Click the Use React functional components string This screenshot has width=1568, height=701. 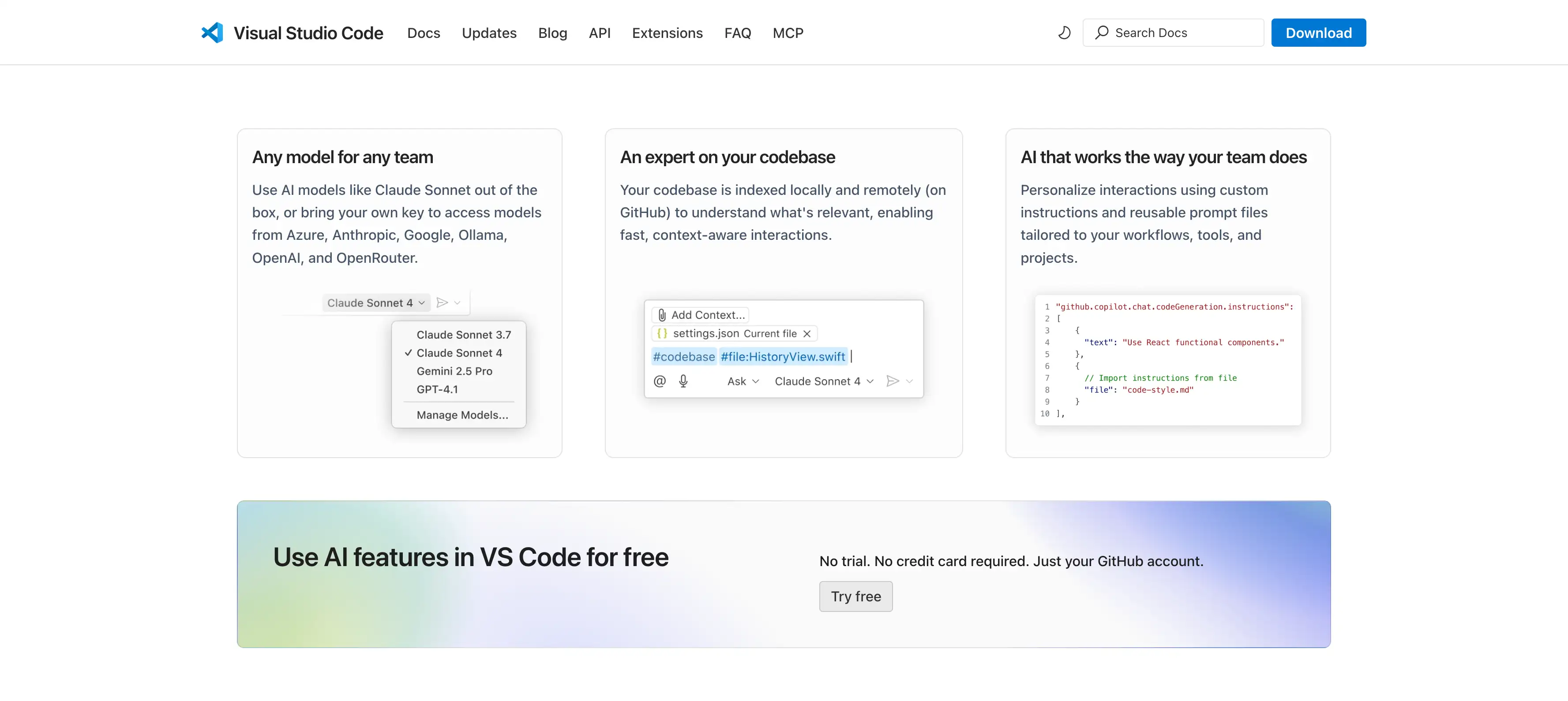(1203, 343)
